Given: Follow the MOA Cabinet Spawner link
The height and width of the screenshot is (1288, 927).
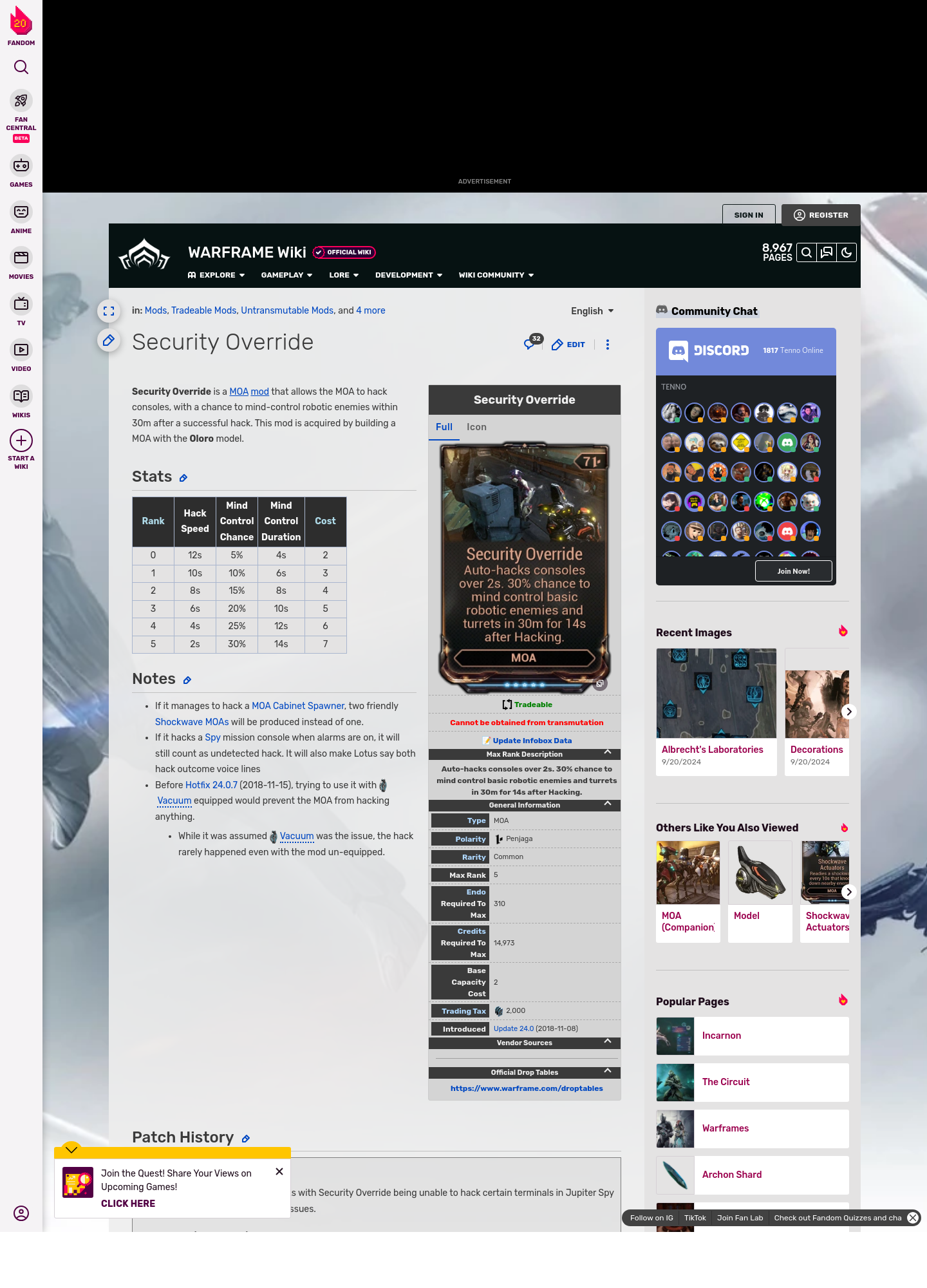Looking at the screenshot, I should pyautogui.click(x=298, y=706).
